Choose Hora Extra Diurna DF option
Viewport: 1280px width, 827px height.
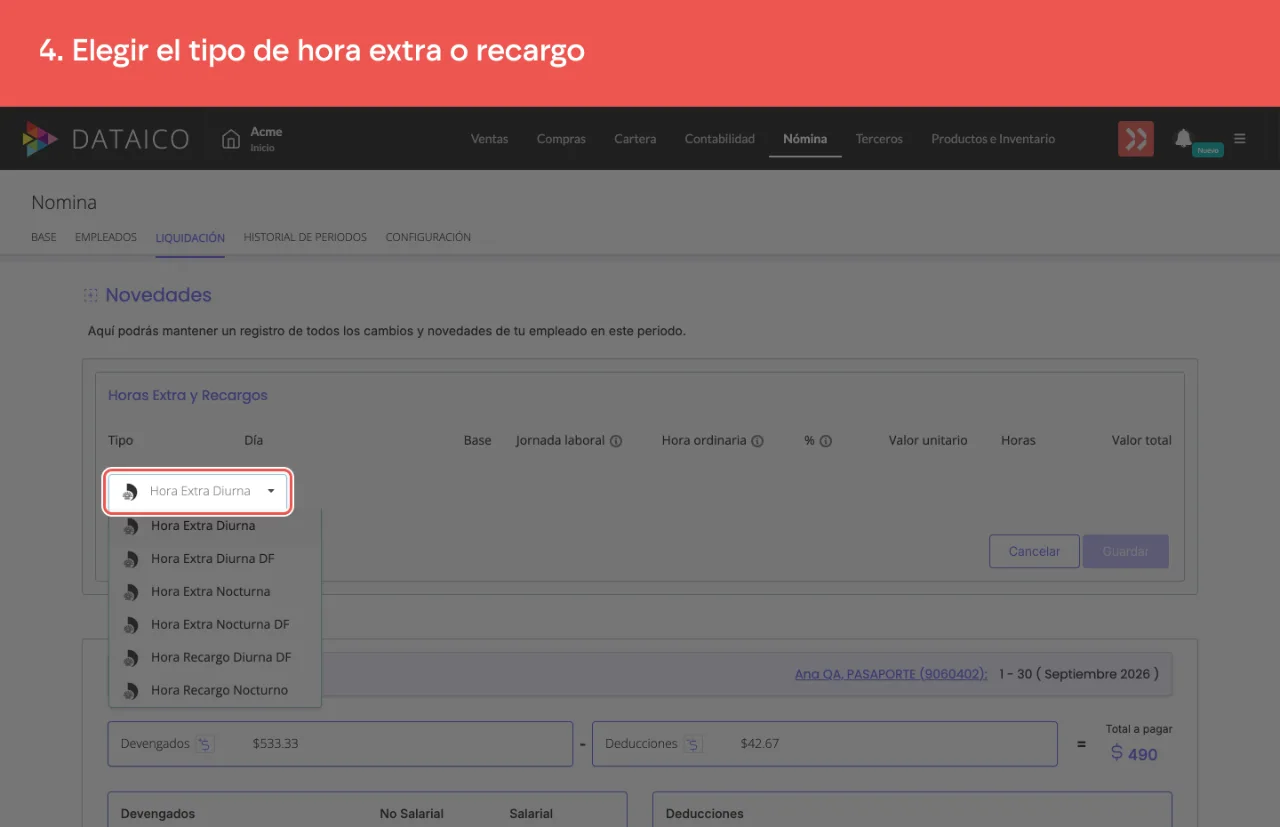click(x=215, y=559)
